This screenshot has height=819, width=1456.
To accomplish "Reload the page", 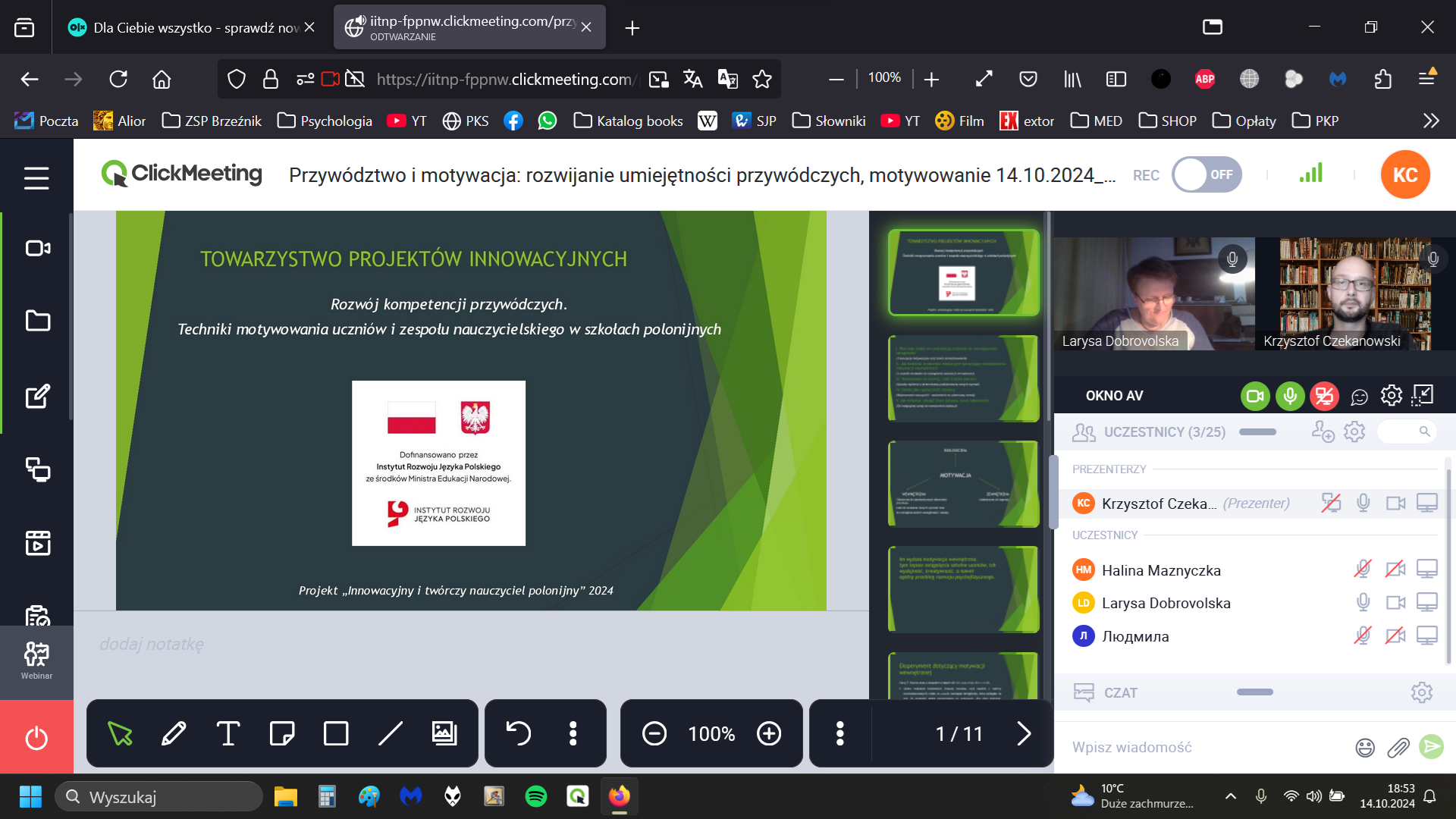I will click(118, 79).
